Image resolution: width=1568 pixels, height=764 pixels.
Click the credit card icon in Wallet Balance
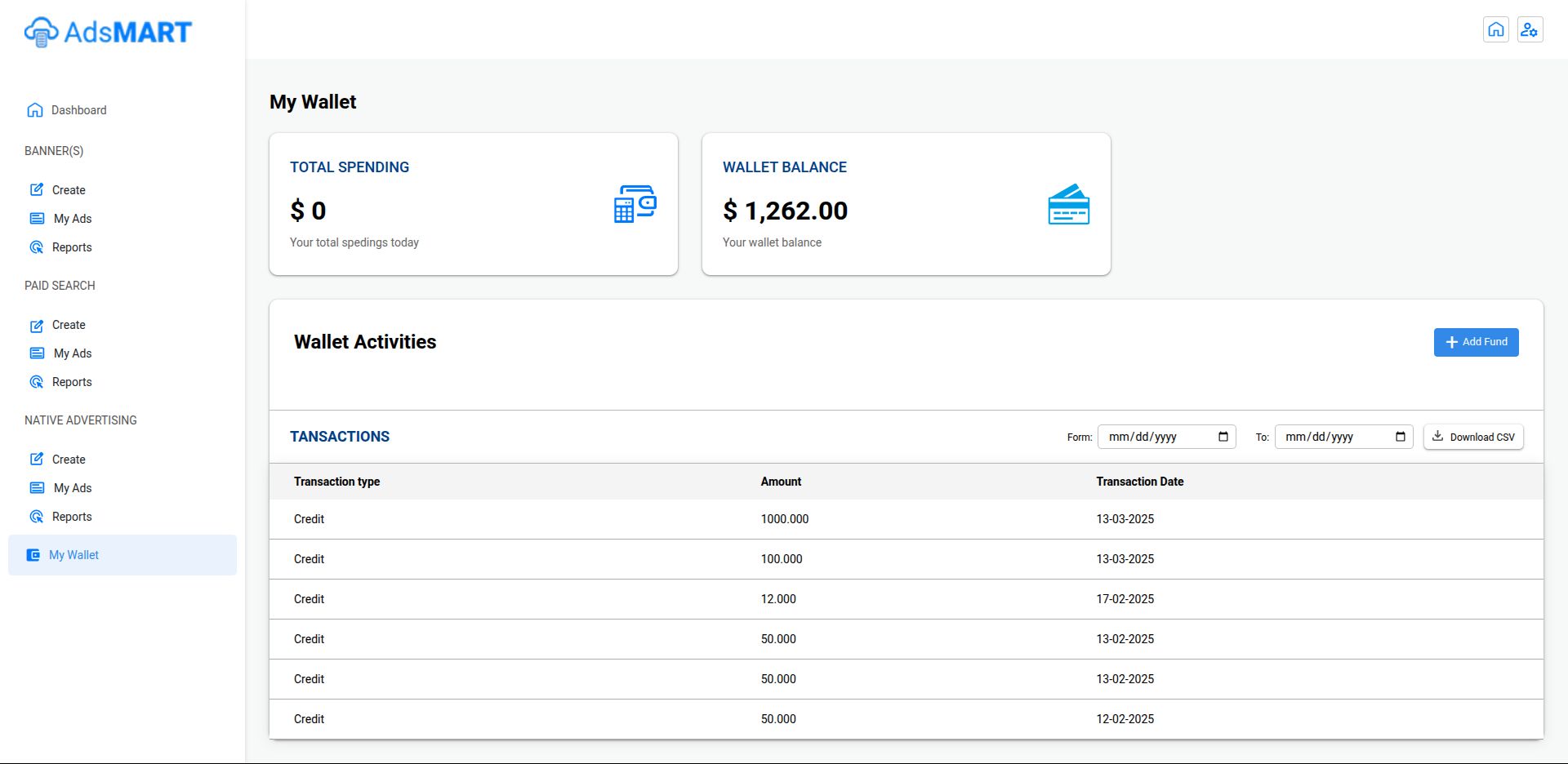click(x=1068, y=204)
